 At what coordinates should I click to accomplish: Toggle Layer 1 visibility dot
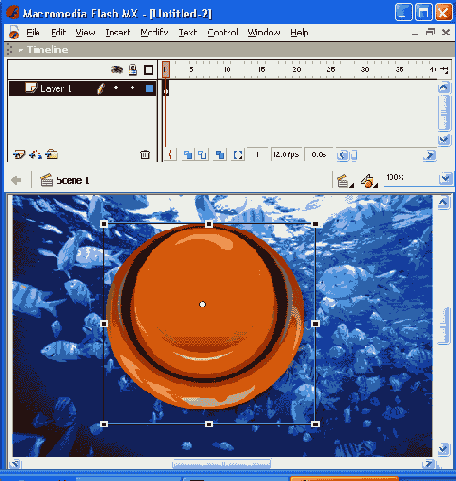tap(116, 88)
